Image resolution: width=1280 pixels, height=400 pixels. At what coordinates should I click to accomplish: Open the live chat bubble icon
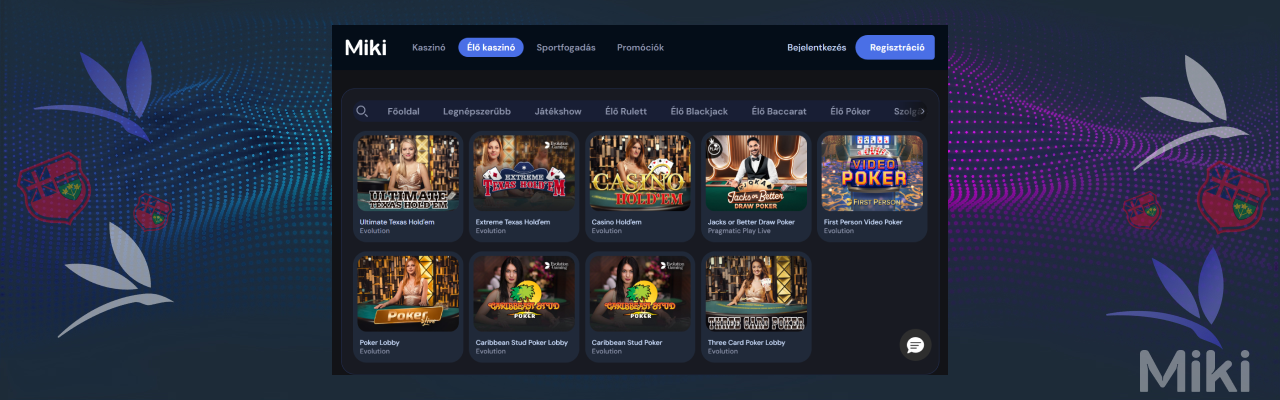[x=915, y=345]
